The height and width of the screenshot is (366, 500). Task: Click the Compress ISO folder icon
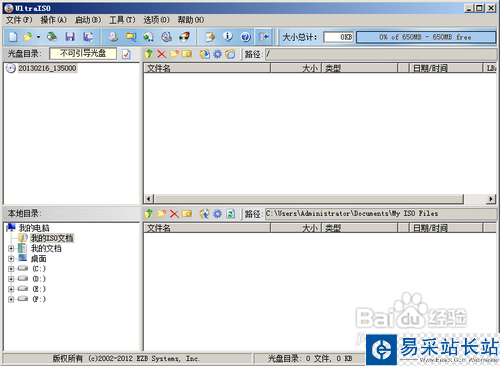[x=131, y=37]
